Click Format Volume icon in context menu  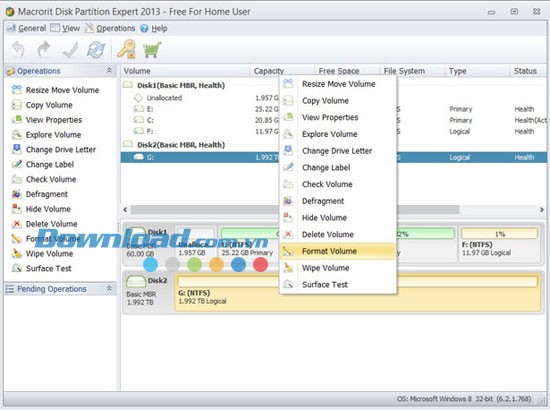point(288,251)
